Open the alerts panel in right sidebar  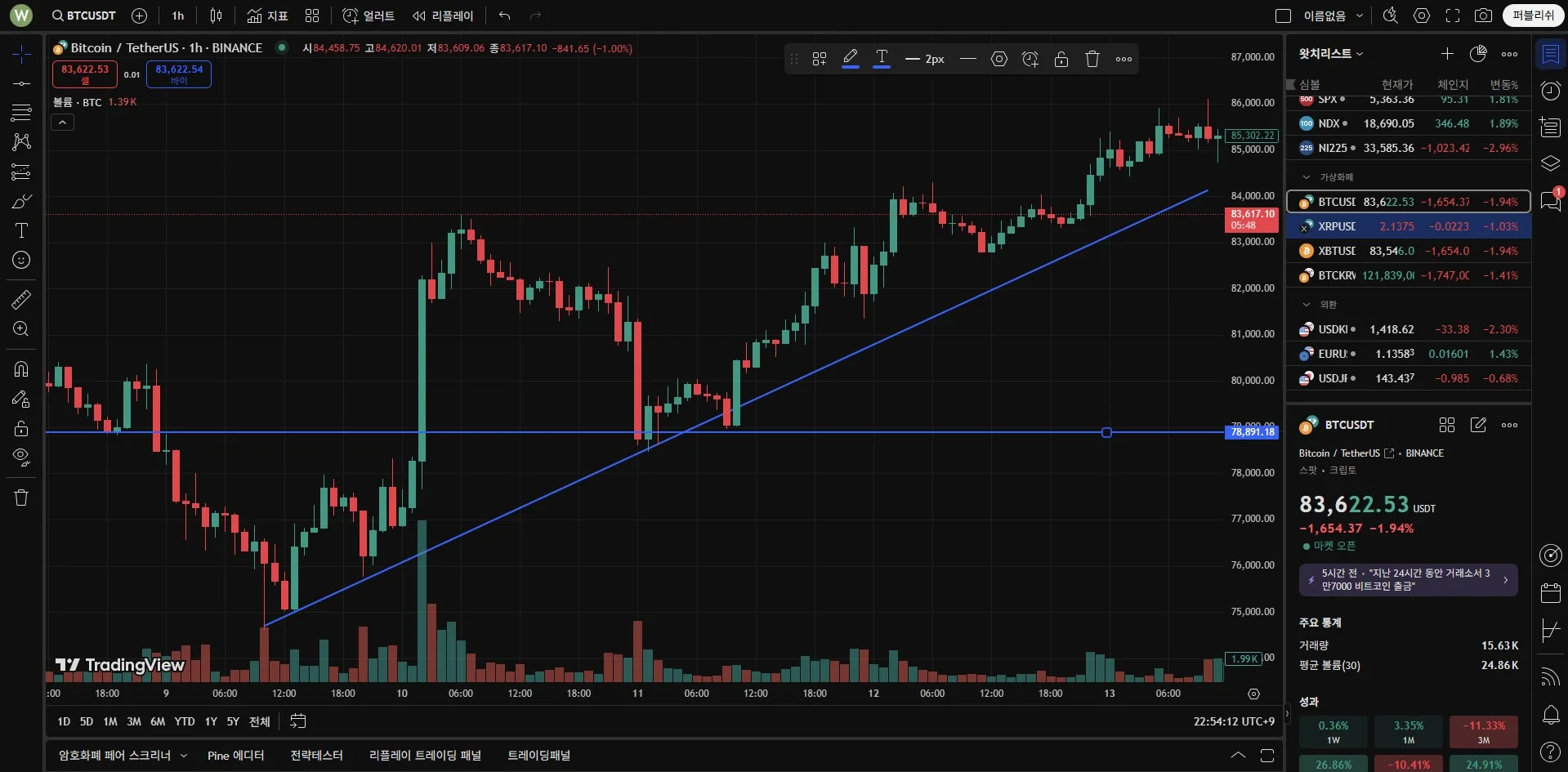coord(1550,91)
